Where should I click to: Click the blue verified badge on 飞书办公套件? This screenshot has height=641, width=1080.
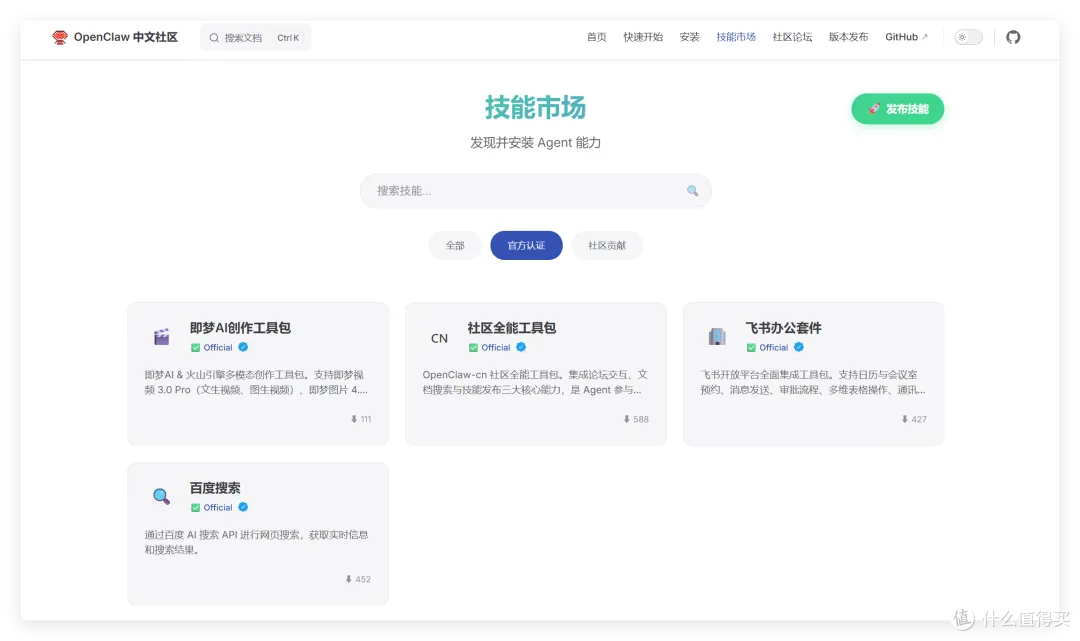pyautogui.click(x=799, y=347)
